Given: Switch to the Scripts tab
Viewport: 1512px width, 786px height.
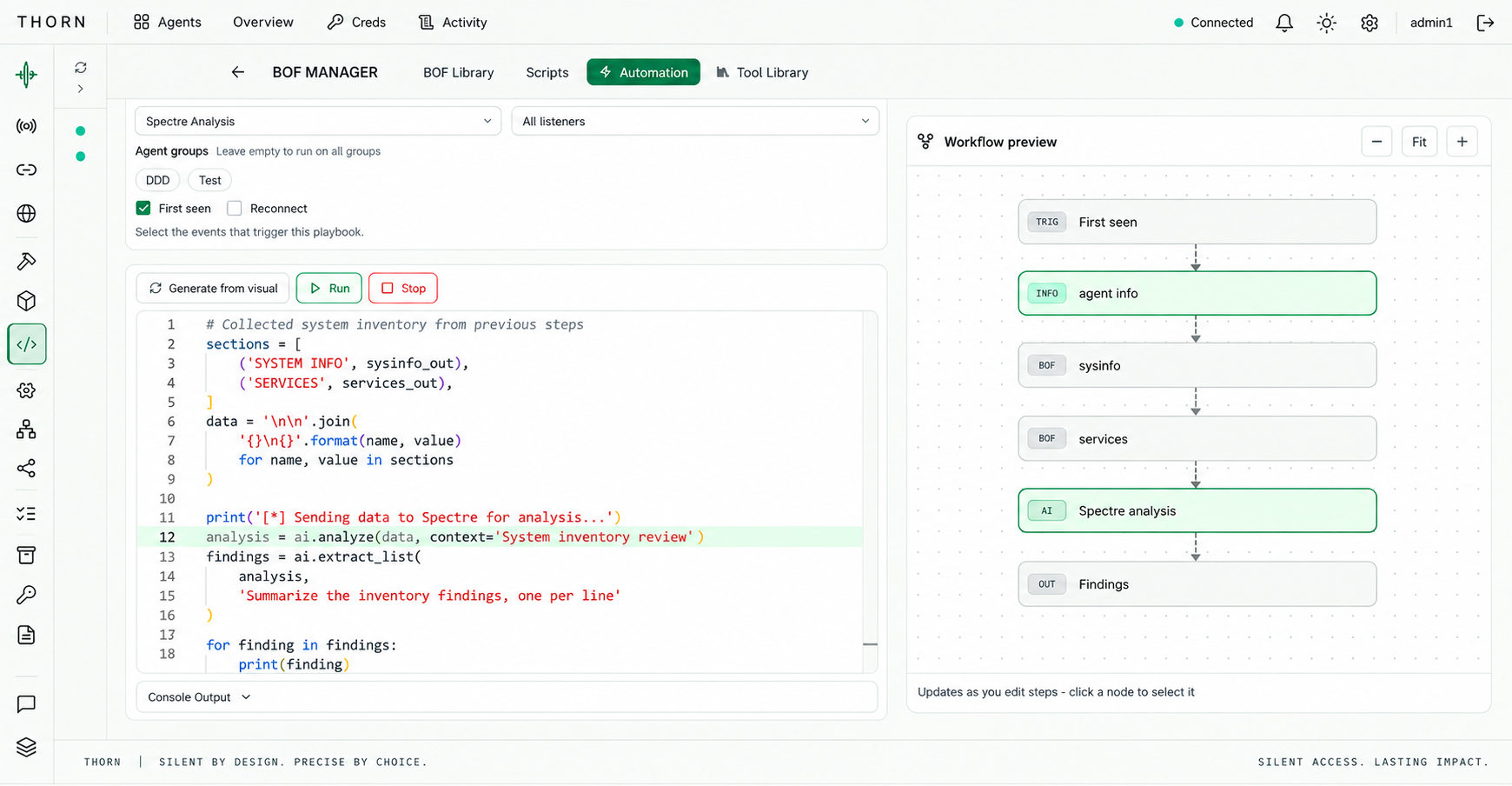Looking at the screenshot, I should click(547, 72).
